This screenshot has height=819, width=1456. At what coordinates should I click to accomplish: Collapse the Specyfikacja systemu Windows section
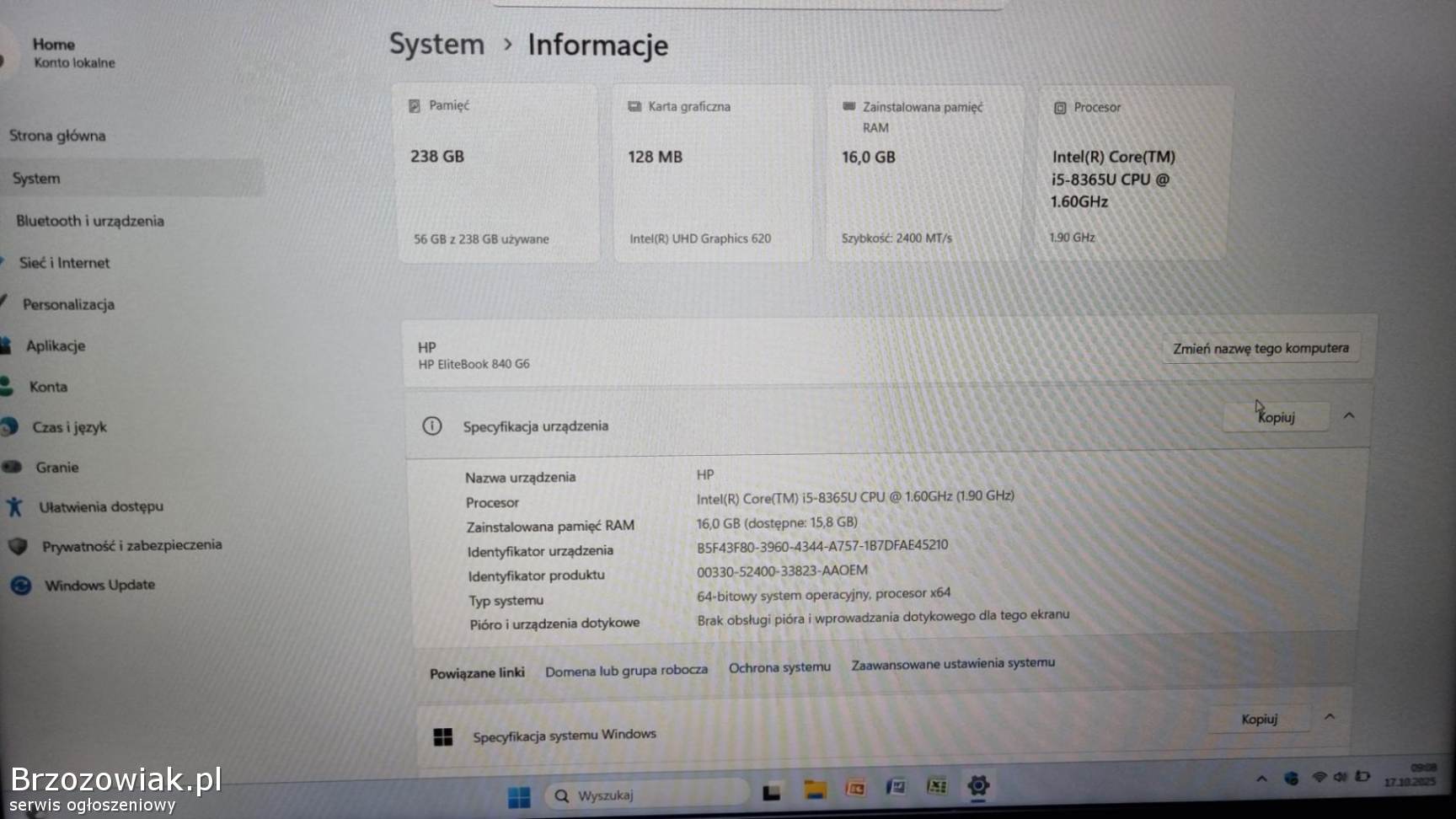[1330, 717]
